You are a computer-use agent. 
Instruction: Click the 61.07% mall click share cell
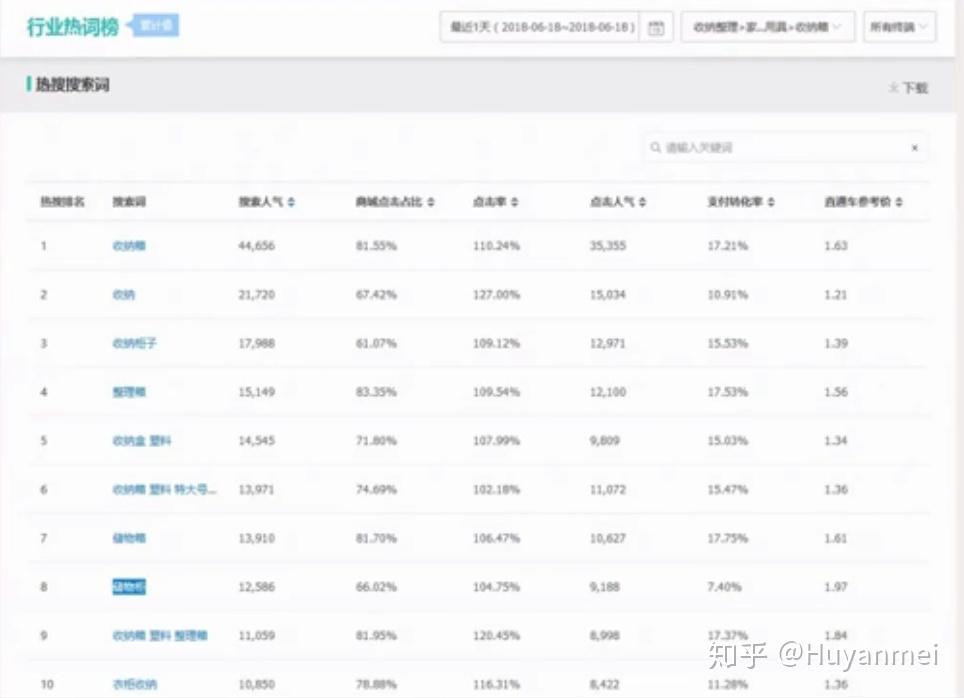tap(376, 343)
